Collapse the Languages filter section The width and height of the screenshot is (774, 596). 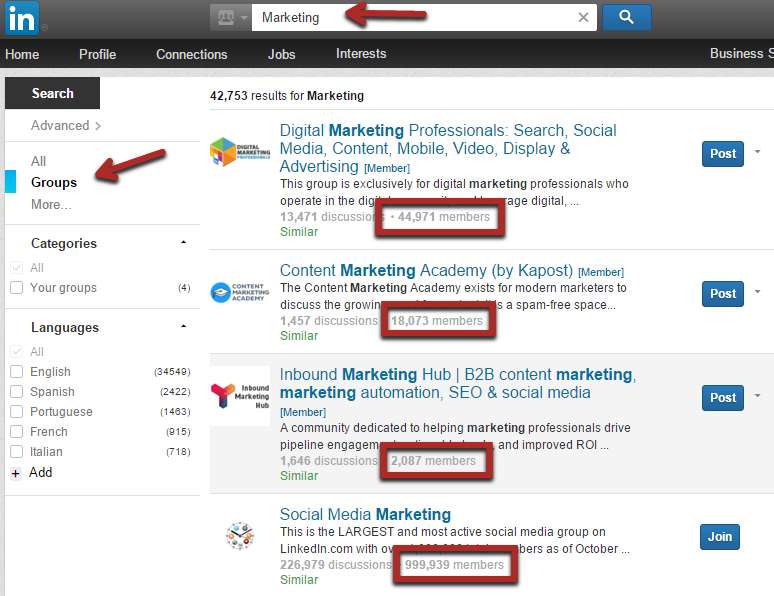point(183,327)
